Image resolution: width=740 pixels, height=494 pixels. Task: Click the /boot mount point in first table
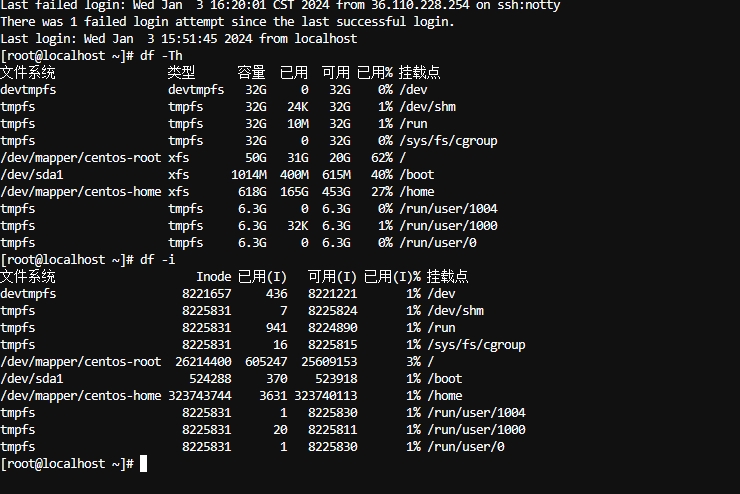(416, 175)
